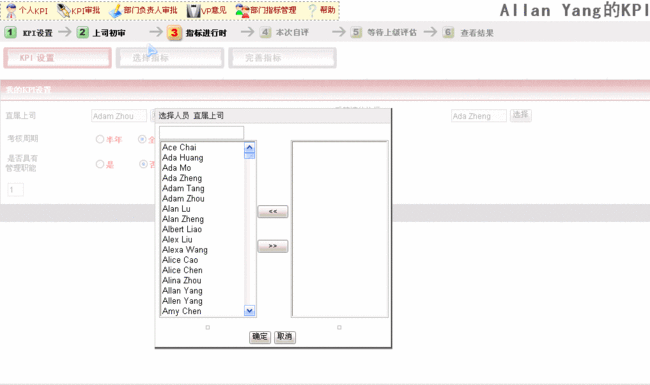Viewport: 650px width, 385px height.
Task: Click the 直属上司 field showing Adam Zhou
Action: point(119,116)
